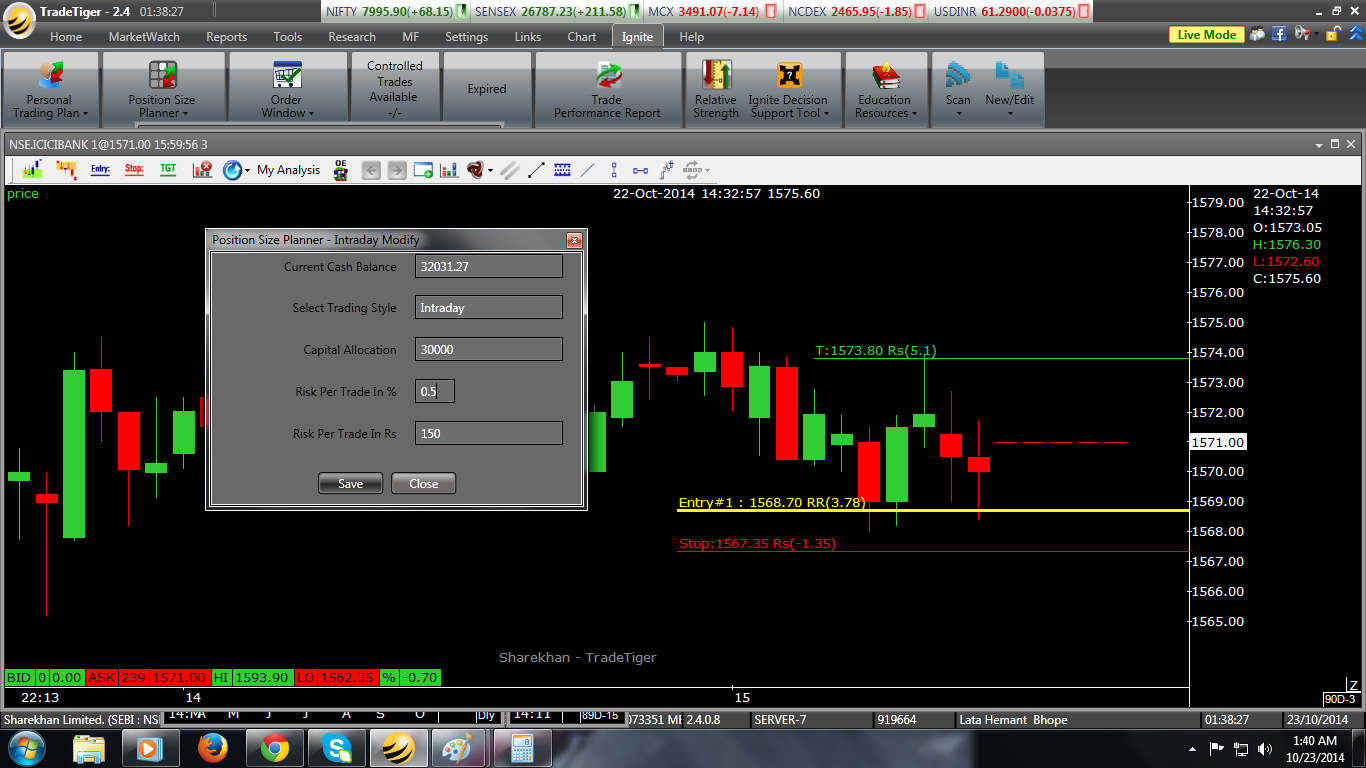Click the red swirl icon in chart toolbar
The width and height of the screenshot is (1366, 768).
coord(475,170)
